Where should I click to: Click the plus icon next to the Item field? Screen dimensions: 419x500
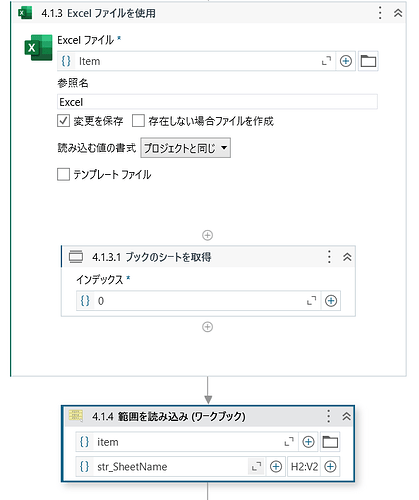(x=346, y=61)
